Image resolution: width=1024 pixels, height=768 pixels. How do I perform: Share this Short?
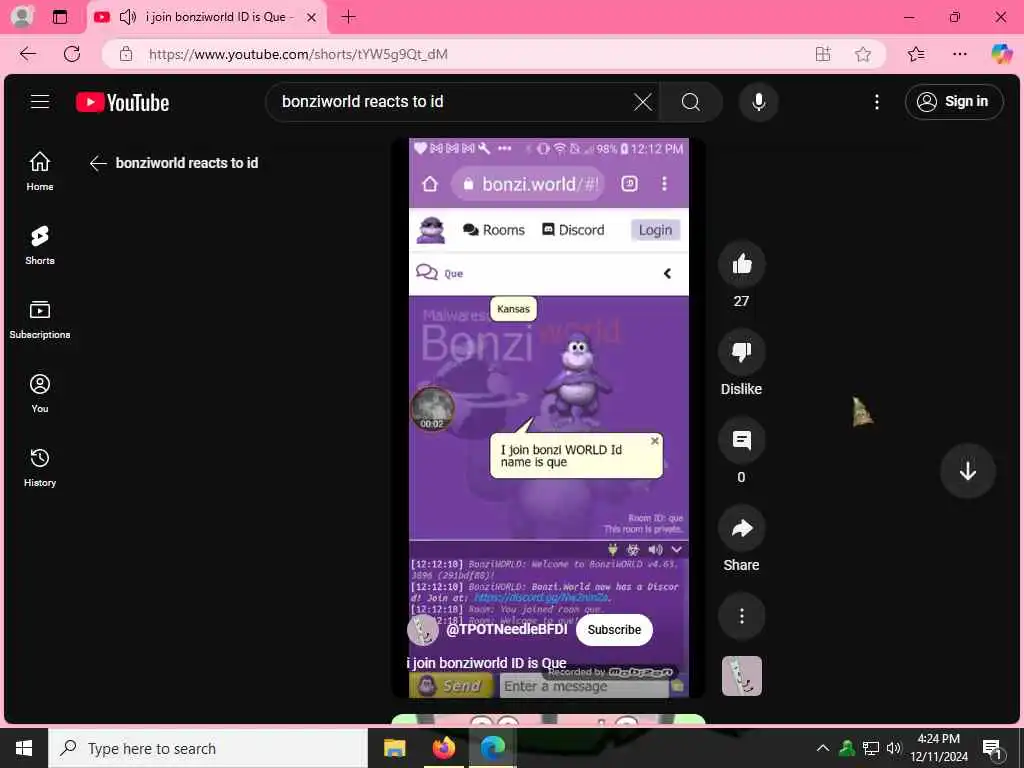point(741,528)
